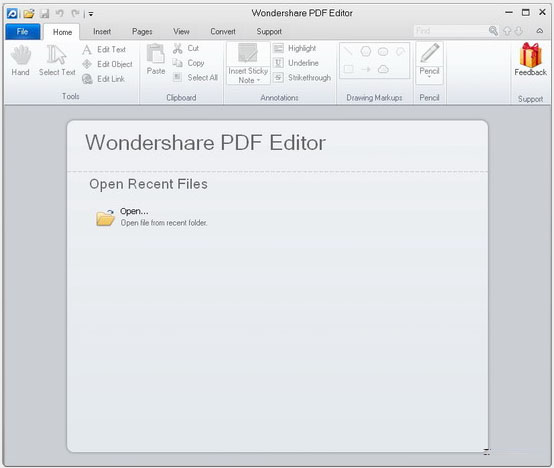Switch to the Pages tab
The width and height of the screenshot is (554, 468).
click(142, 32)
